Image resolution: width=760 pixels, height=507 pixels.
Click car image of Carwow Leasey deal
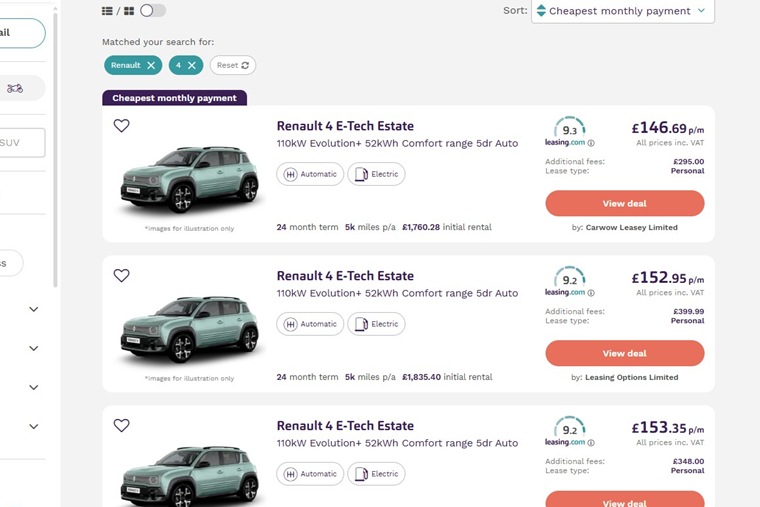pos(190,179)
